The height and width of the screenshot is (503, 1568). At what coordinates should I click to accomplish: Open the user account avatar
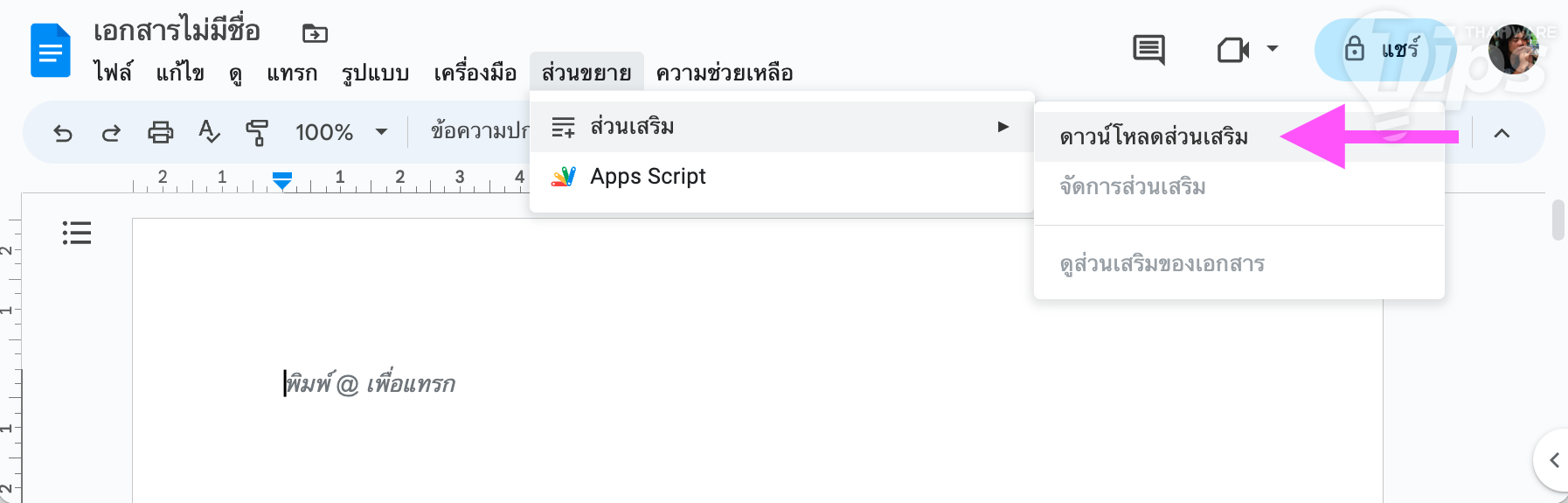coord(1513,50)
